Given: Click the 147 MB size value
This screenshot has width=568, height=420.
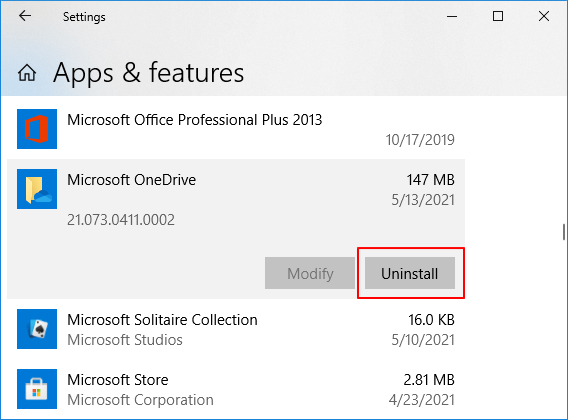Looking at the screenshot, I should (430, 180).
